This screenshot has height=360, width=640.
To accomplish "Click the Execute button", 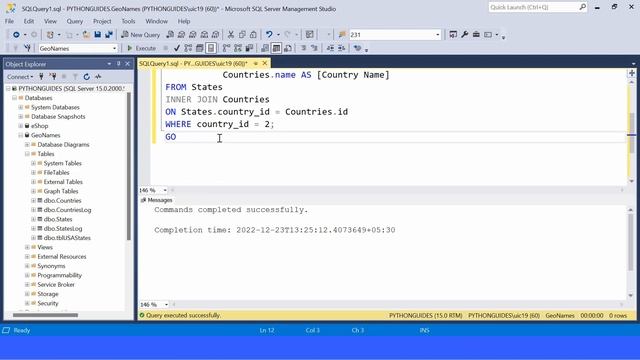I will 142,48.
